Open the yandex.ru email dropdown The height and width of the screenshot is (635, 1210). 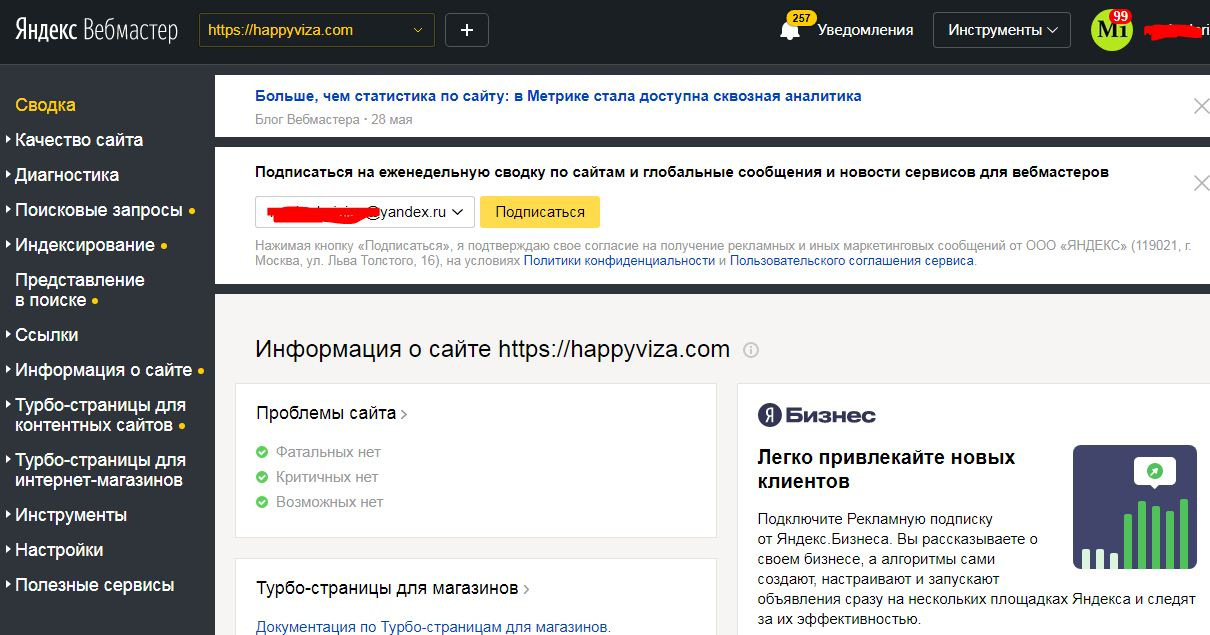coord(364,212)
